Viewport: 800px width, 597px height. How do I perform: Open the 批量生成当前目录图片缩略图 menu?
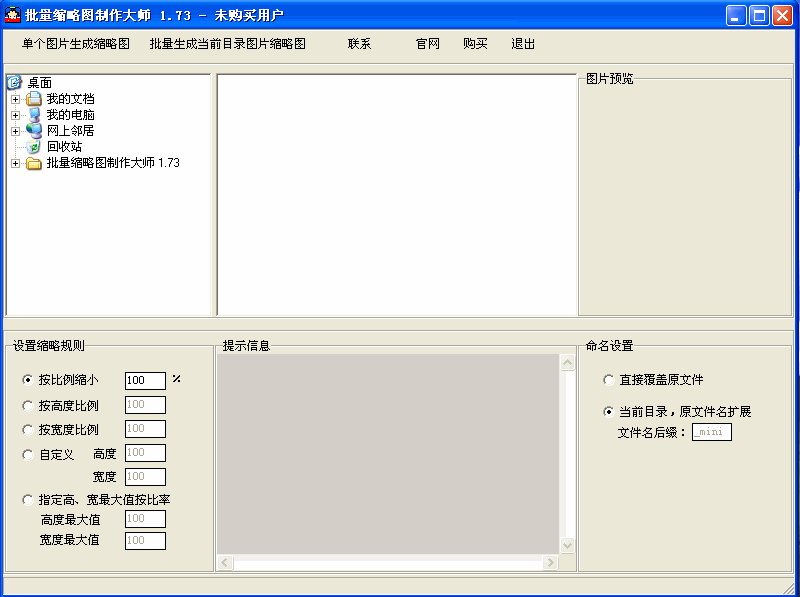[x=227, y=44]
